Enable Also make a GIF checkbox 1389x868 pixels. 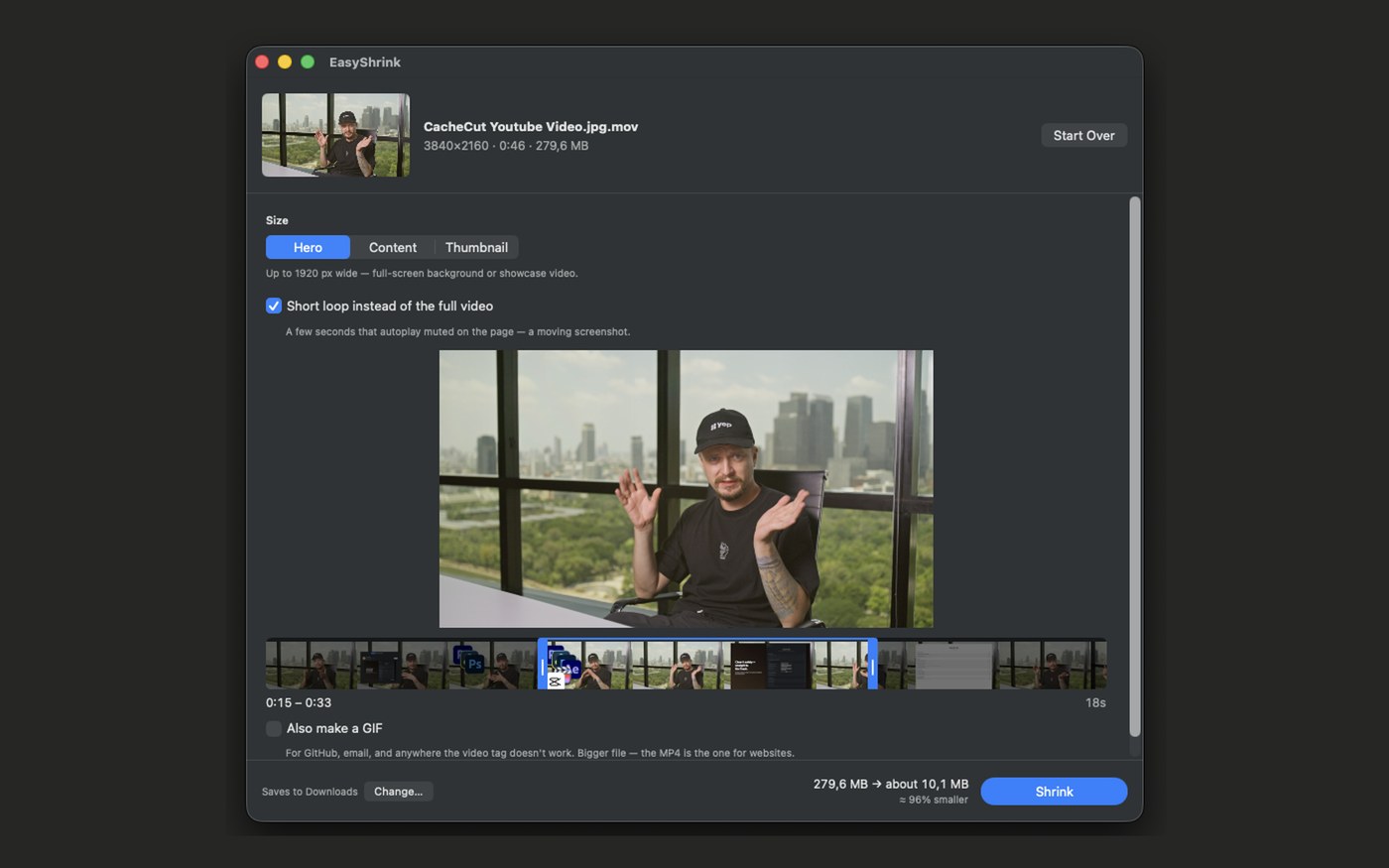point(274,728)
